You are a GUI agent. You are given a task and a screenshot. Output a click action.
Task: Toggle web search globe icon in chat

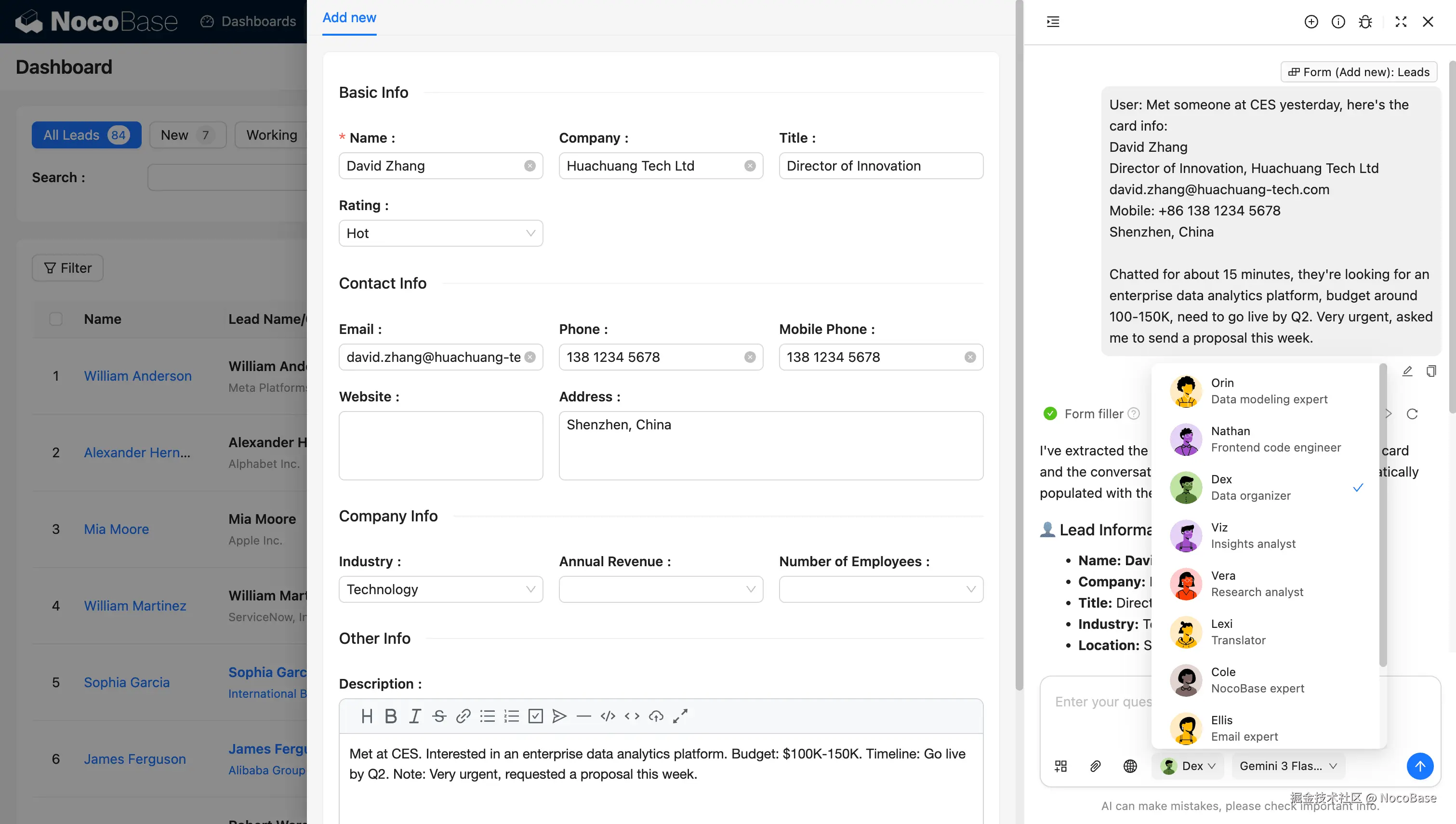1130,766
